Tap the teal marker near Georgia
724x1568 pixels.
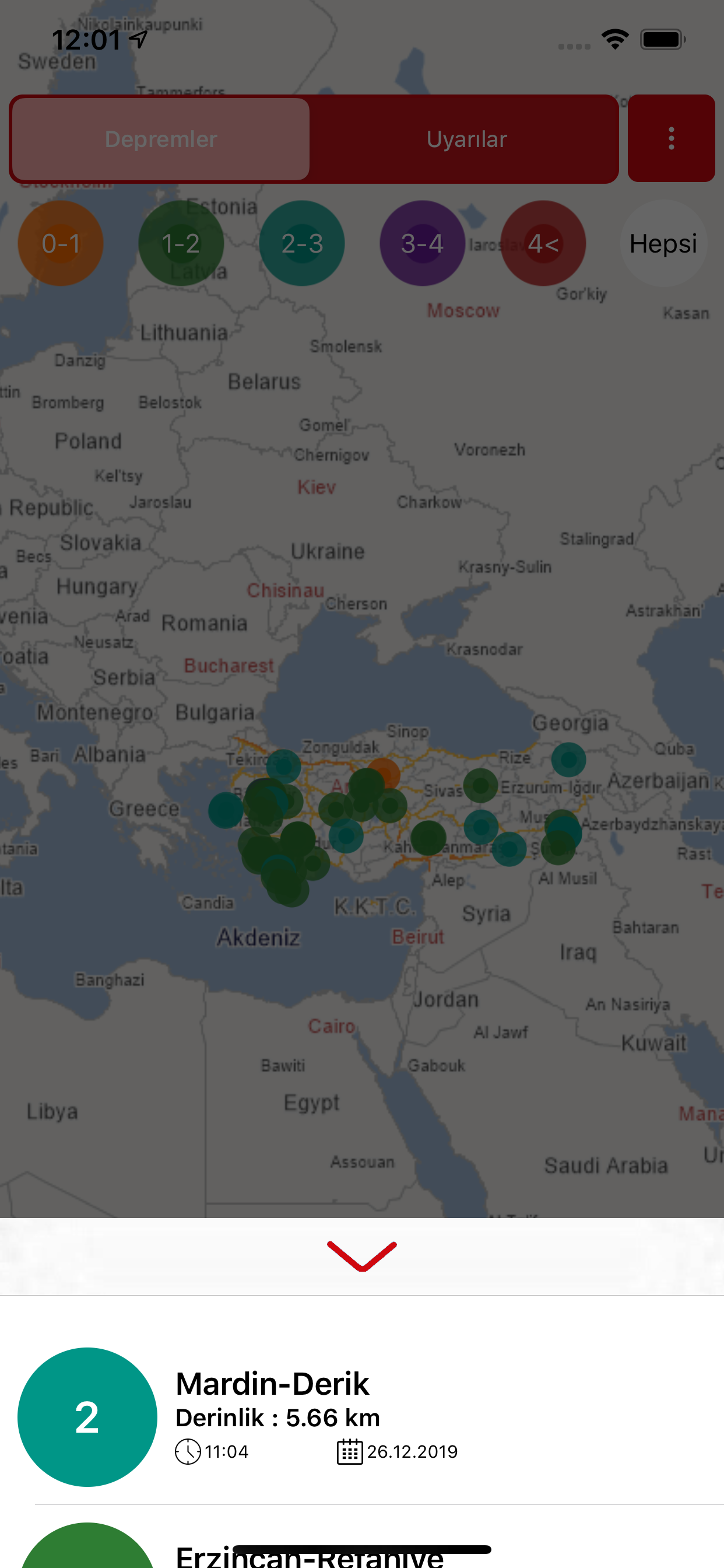click(569, 759)
